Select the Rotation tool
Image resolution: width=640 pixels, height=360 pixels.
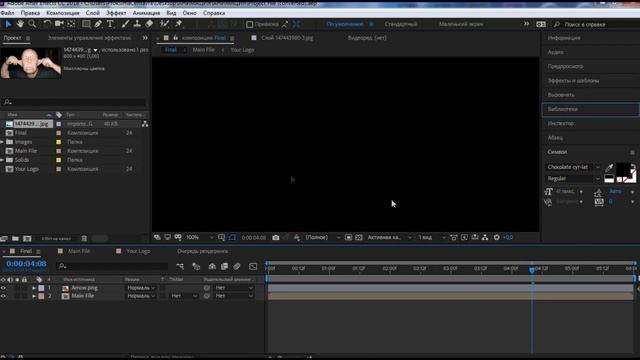[47, 24]
